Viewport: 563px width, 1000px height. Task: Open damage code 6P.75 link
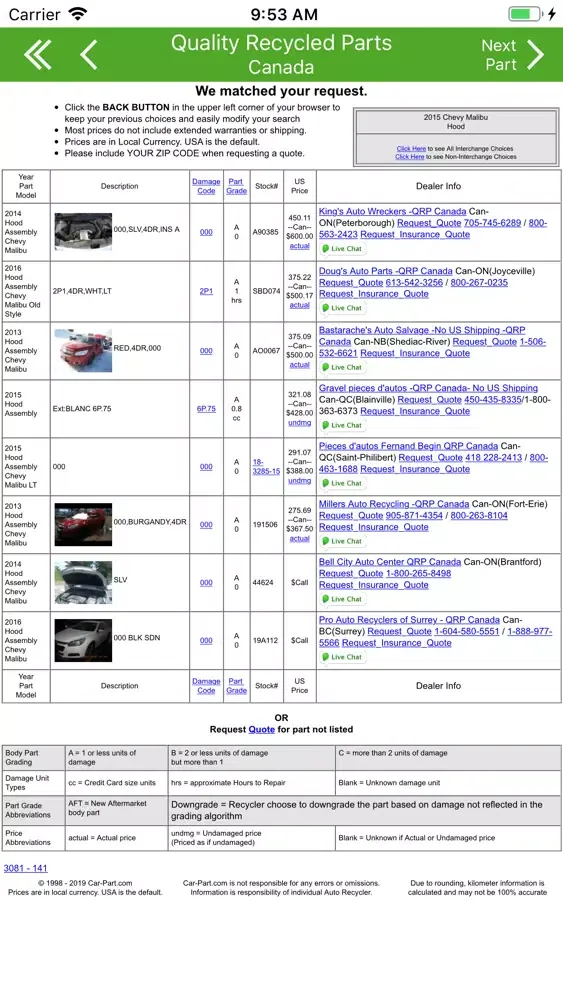tap(206, 409)
